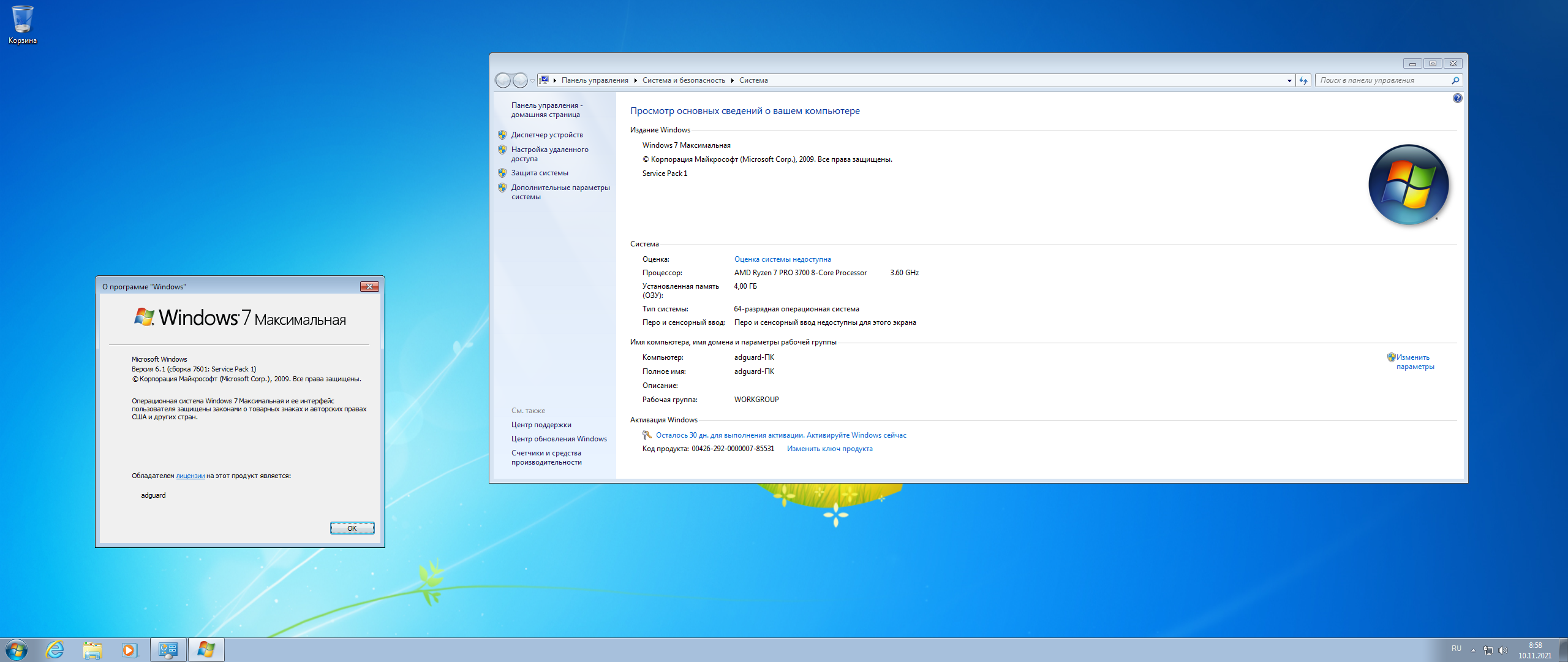Open 'Диспетчер устройств' link
Image resolution: width=1568 pixels, height=662 pixels.
coord(547,135)
